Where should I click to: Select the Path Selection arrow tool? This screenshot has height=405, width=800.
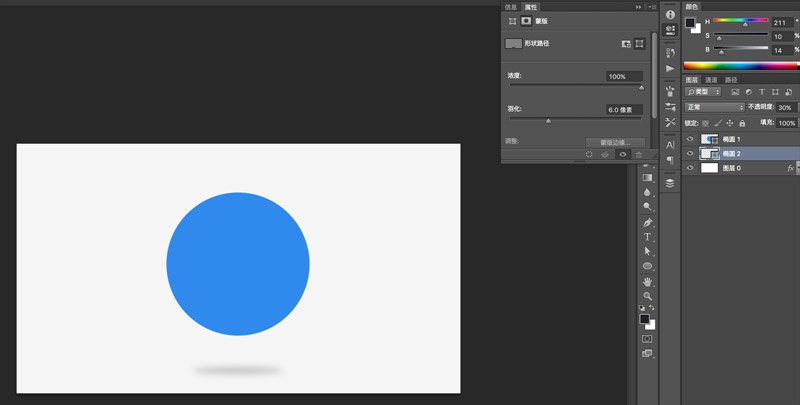point(647,251)
